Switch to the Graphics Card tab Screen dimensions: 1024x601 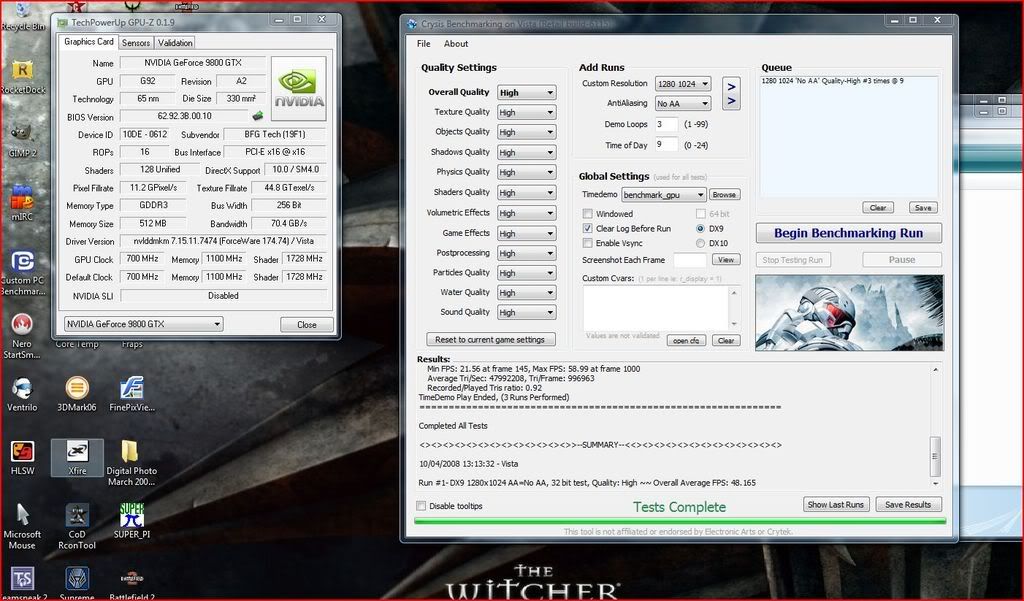(89, 42)
